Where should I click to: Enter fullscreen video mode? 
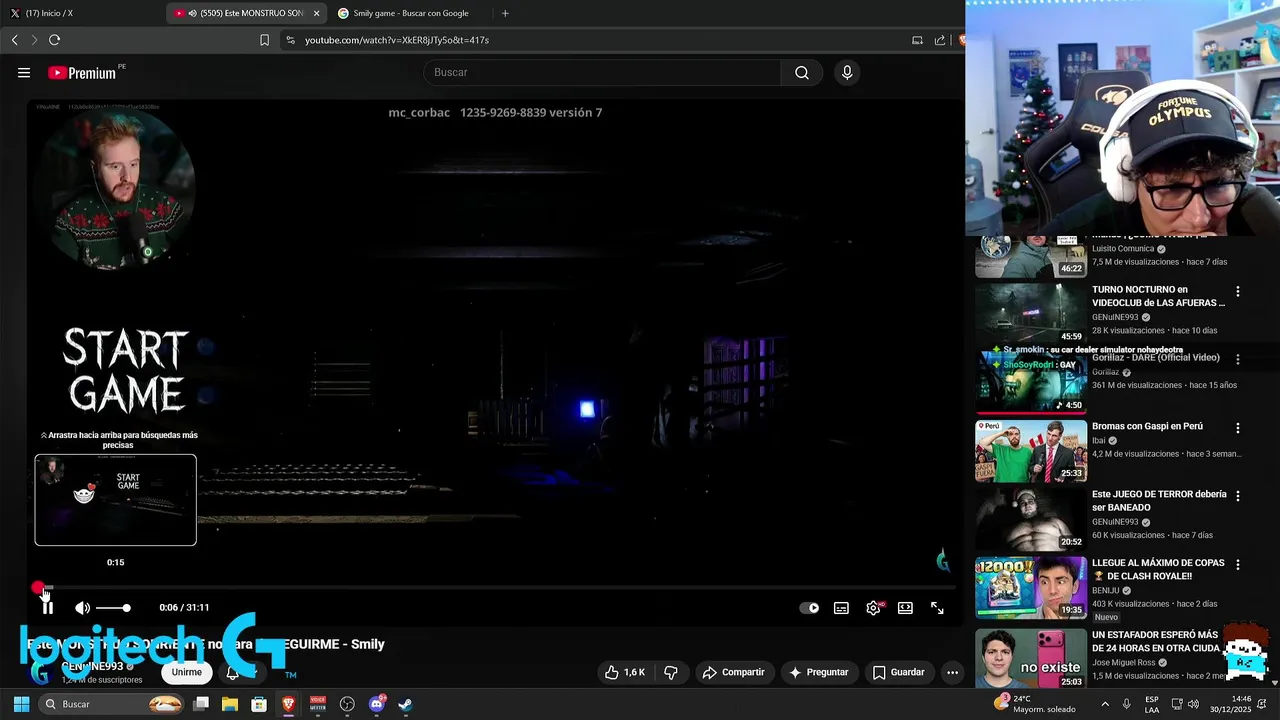[937, 608]
